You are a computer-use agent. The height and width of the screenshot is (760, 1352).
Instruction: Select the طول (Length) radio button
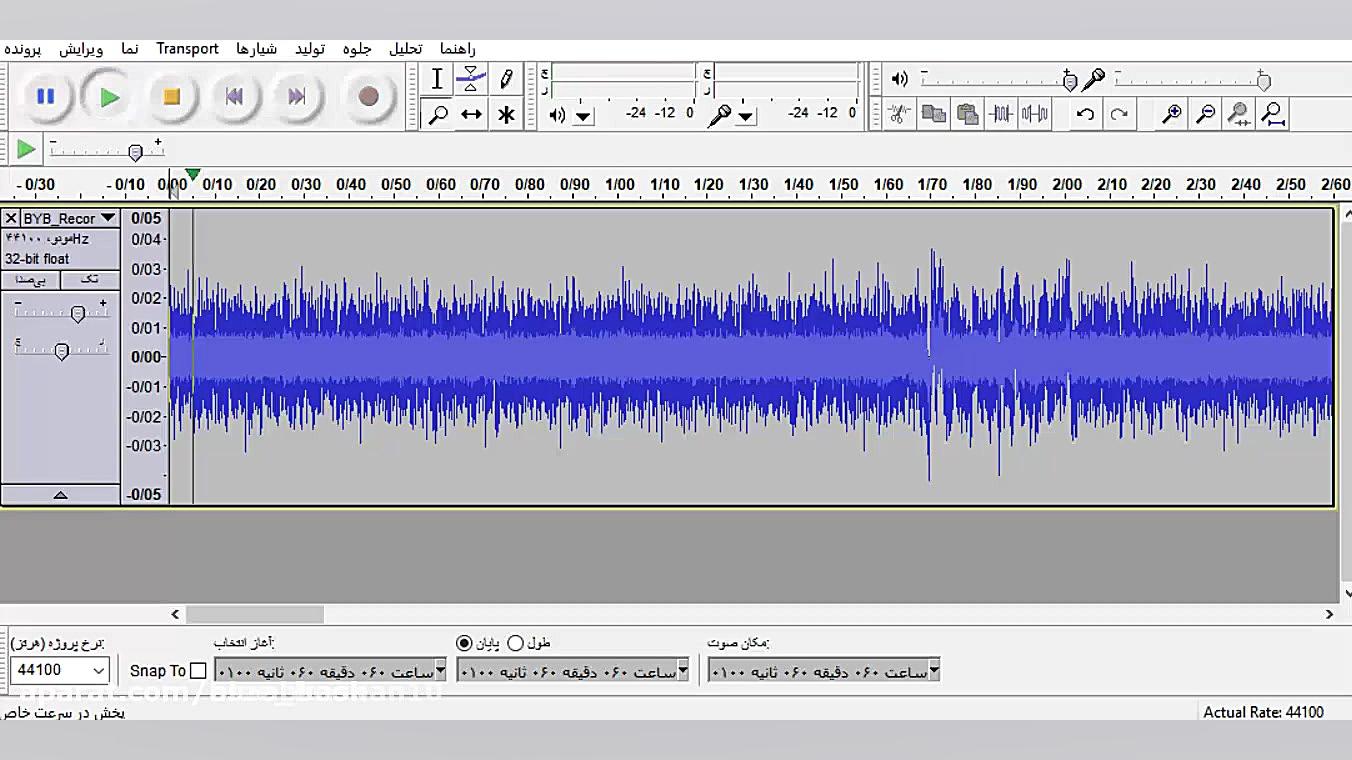click(x=515, y=643)
